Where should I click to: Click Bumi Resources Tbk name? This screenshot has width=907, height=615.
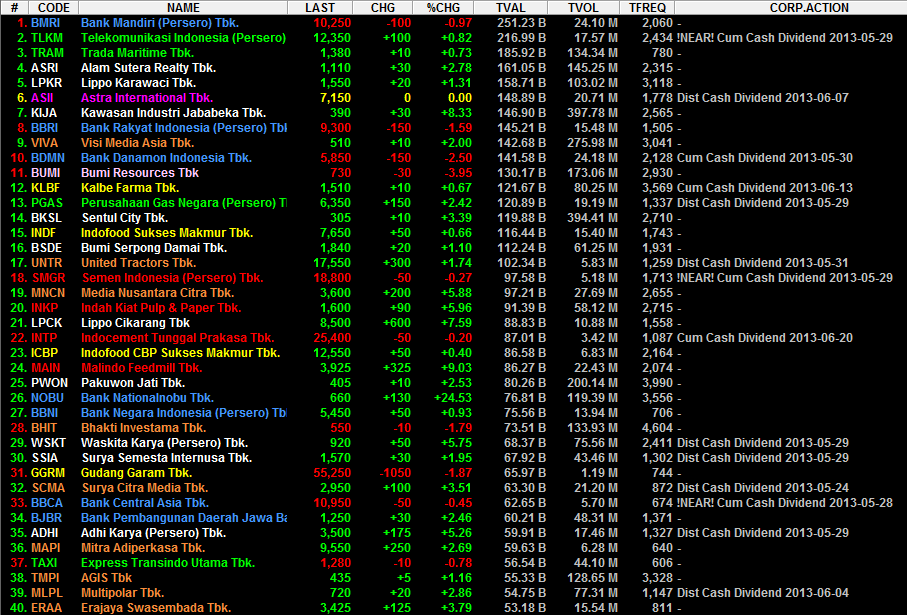[x=139, y=174]
